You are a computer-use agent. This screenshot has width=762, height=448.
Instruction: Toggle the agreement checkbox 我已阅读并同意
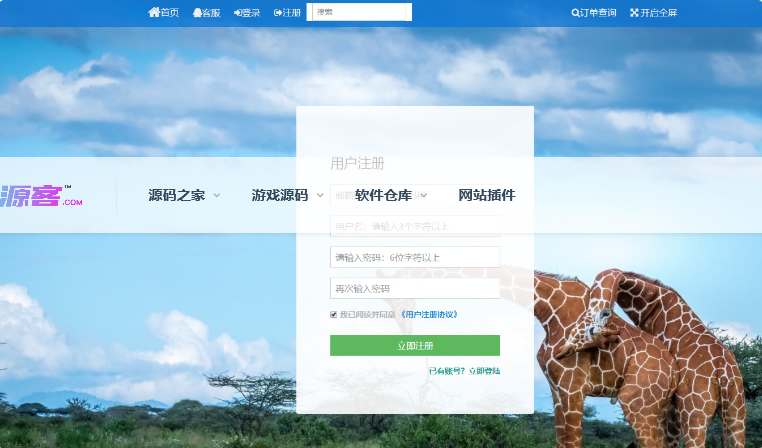[333, 314]
